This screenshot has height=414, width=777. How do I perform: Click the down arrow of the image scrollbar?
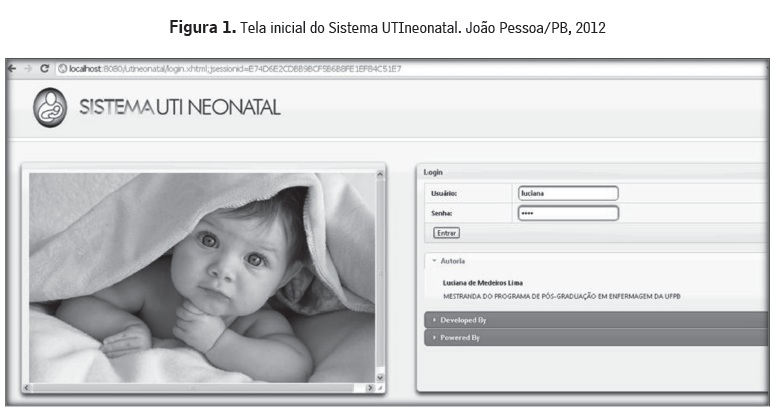pyautogui.click(x=380, y=378)
